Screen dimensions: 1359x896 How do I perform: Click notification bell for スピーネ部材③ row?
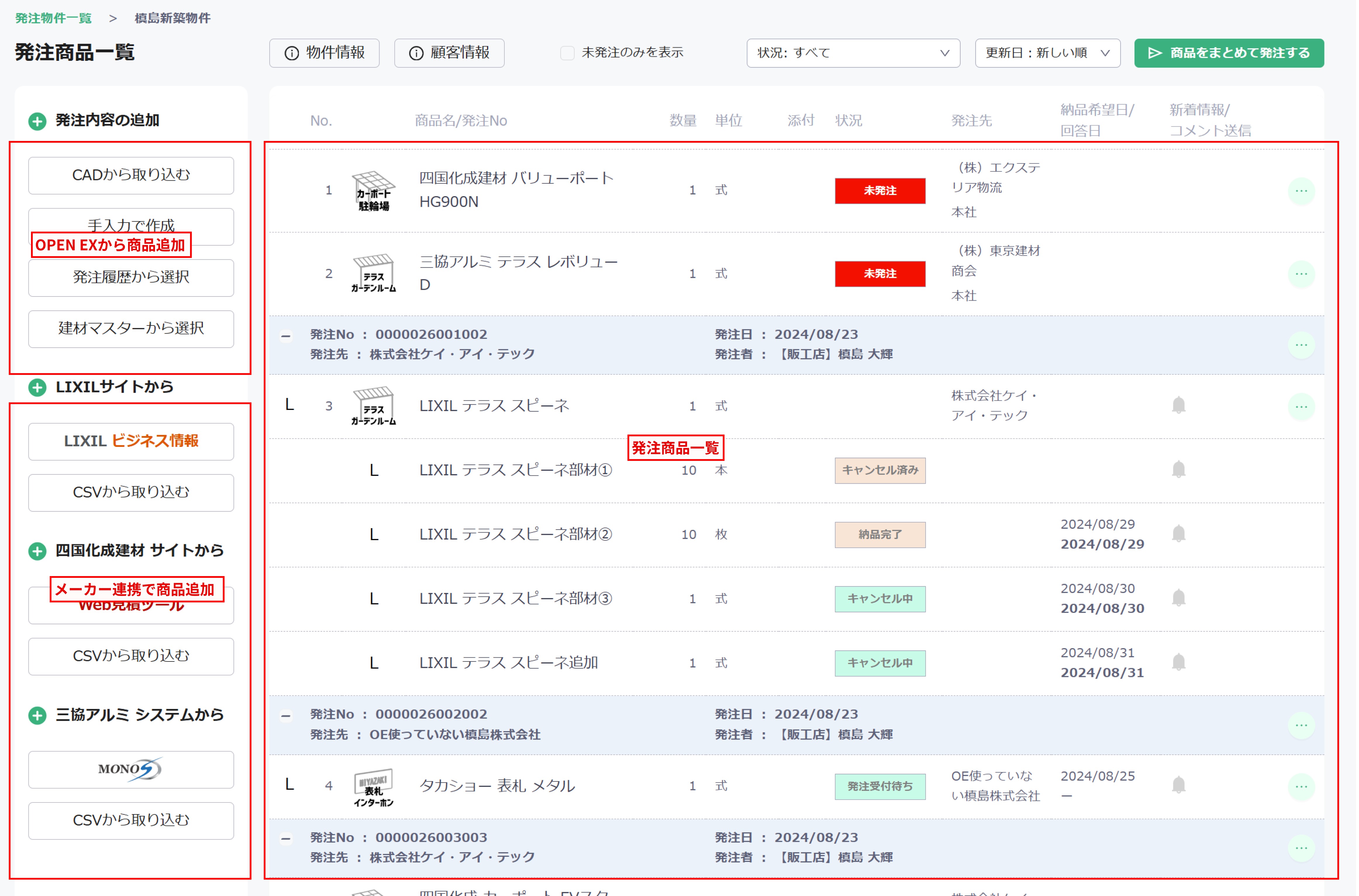point(1178,598)
